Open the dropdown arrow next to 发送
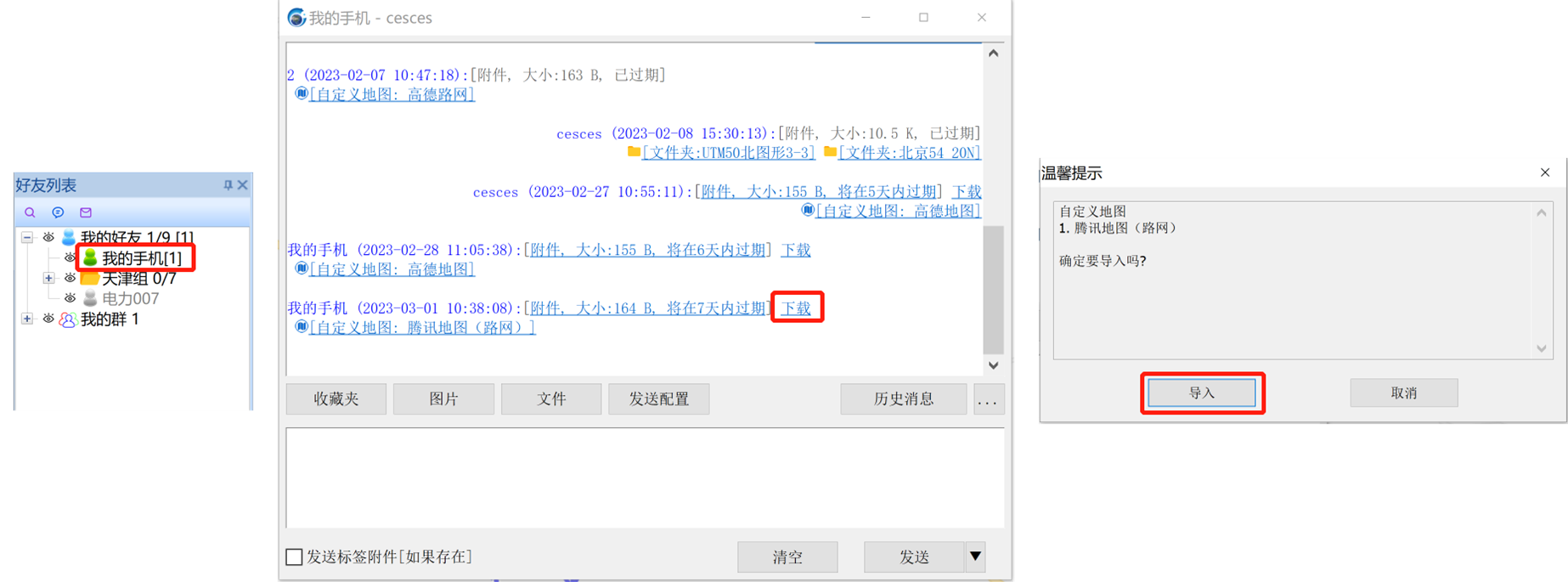 pos(975,557)
